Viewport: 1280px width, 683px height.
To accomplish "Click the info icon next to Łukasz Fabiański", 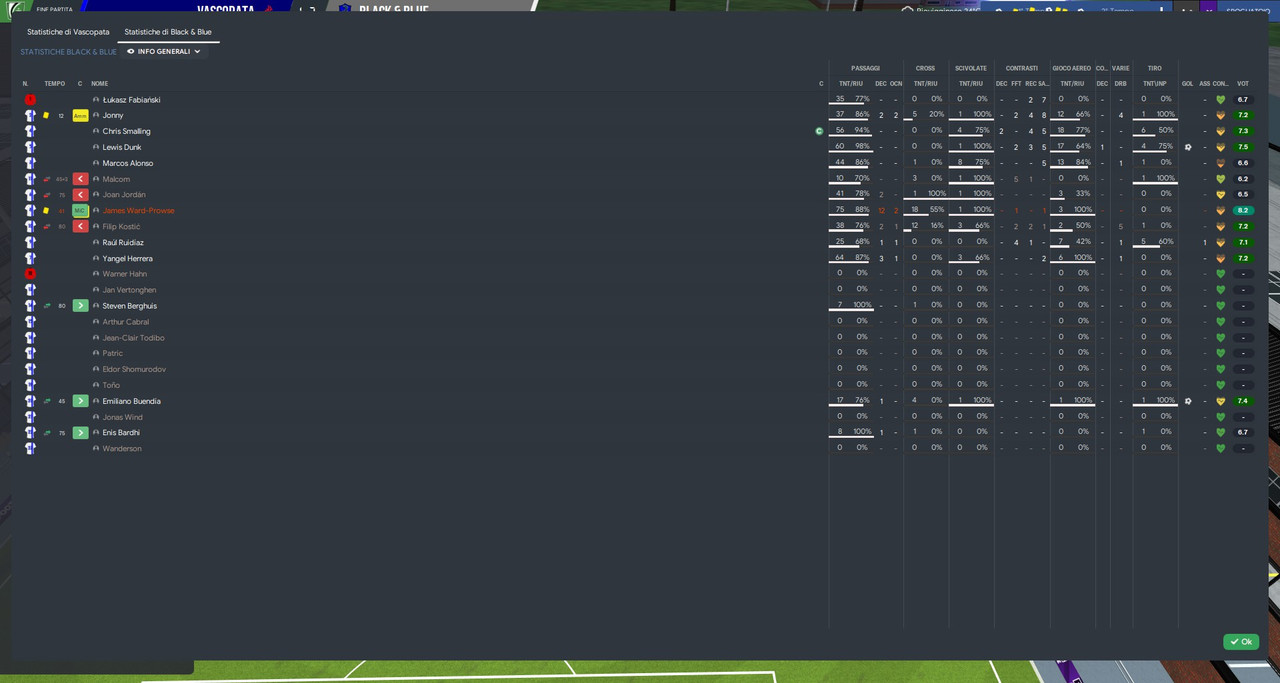I will click(96, 100).
